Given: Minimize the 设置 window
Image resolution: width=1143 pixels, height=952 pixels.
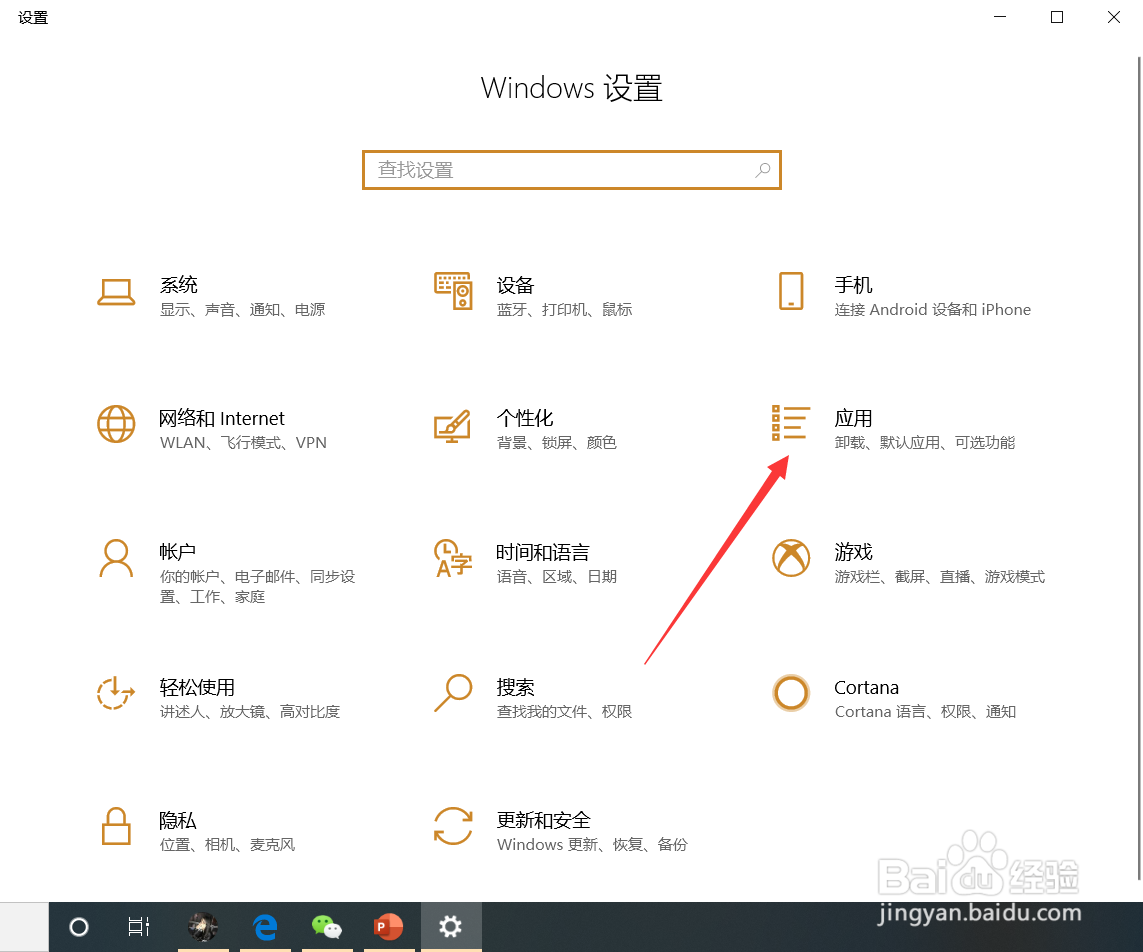Looking at the screenshot, I should coord(1000,17).
